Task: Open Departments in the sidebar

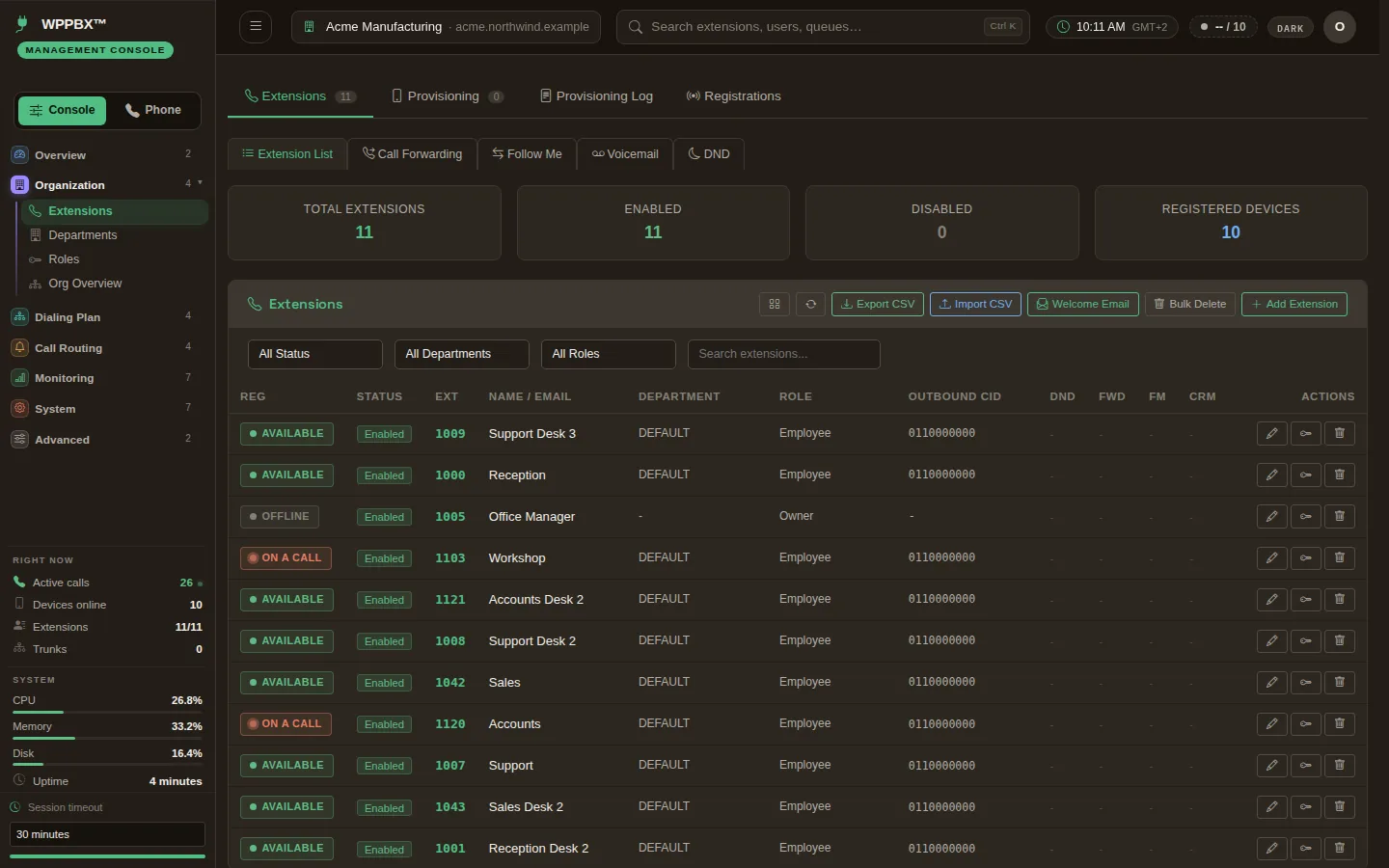Action: pyautogui.click(x=114, y=235)
